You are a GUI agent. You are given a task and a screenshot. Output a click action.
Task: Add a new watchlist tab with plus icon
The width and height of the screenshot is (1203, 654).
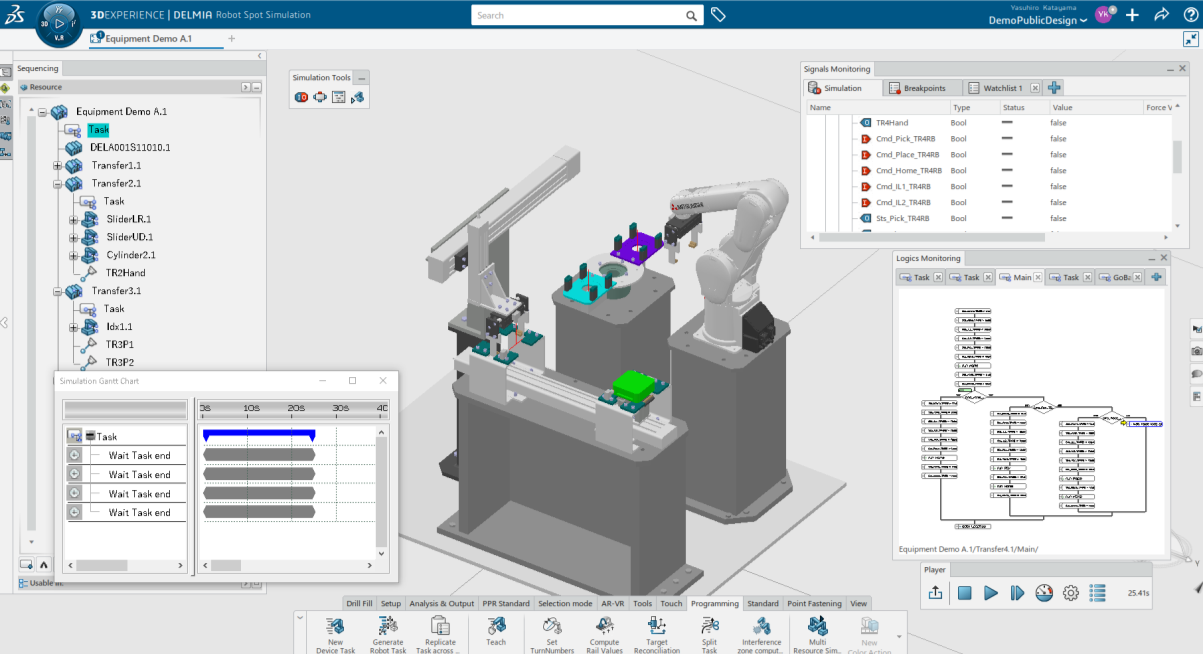pos(1054,88)
